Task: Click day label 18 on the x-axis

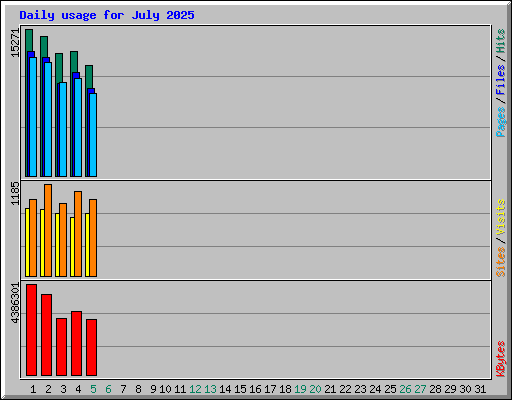Action: (285, 389)
